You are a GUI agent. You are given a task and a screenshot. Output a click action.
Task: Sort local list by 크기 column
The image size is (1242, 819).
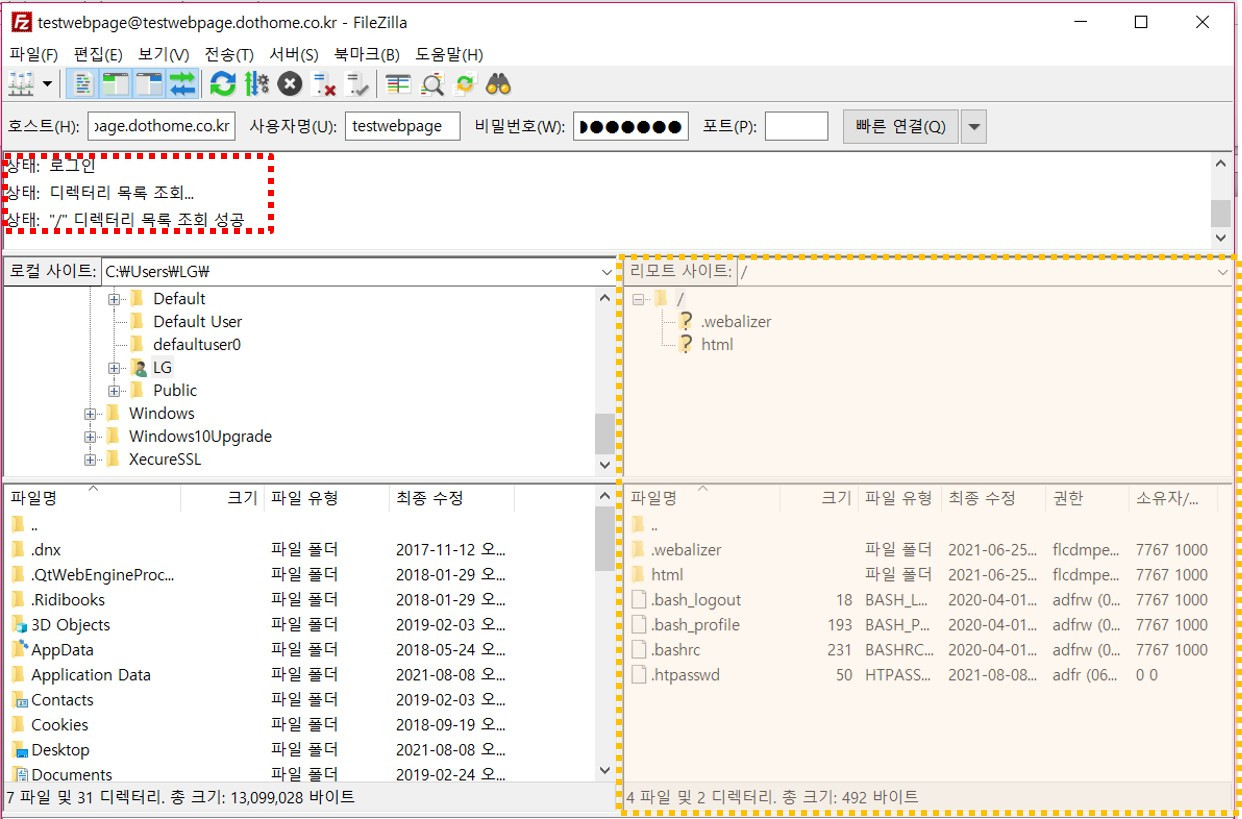click(222, 498)
